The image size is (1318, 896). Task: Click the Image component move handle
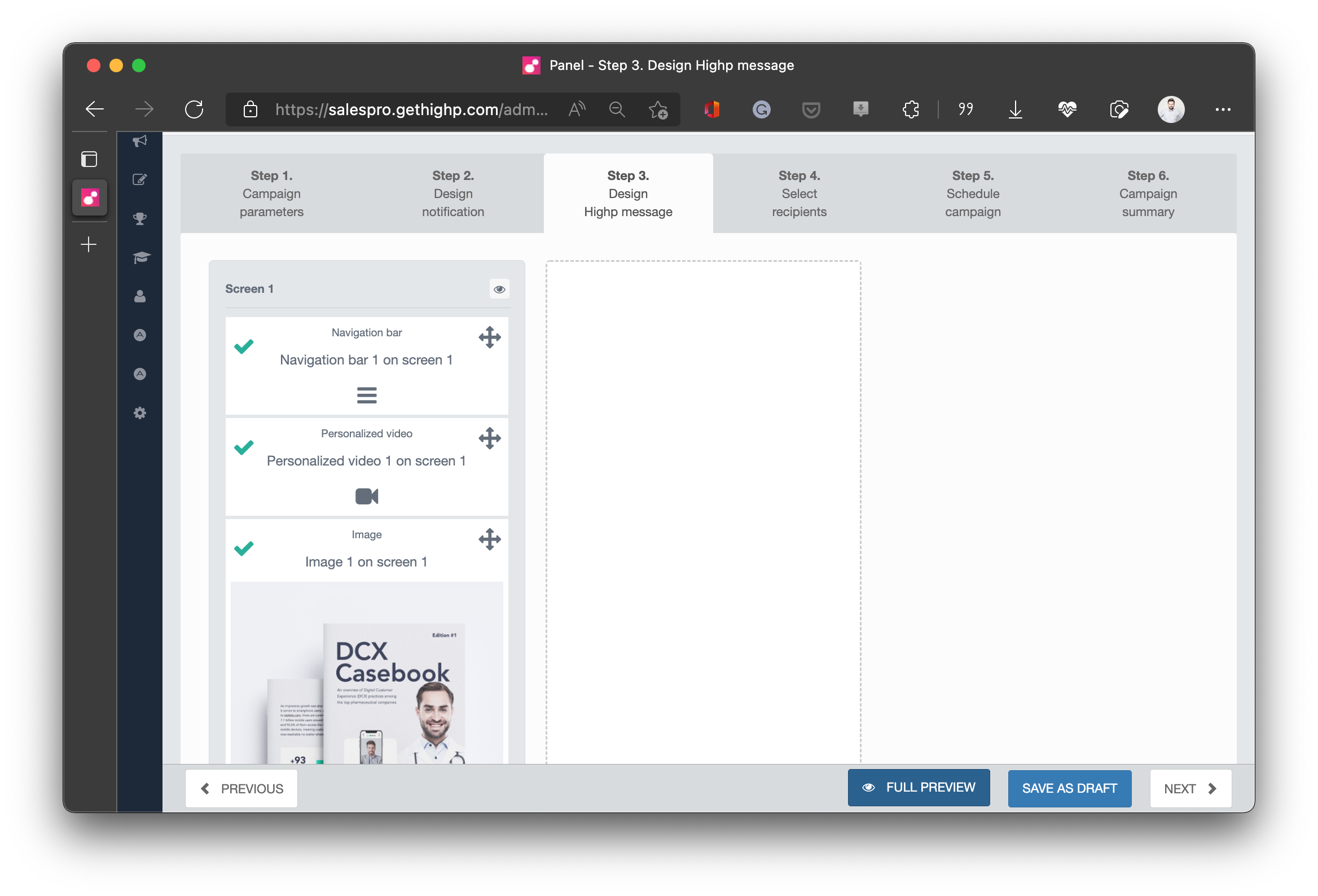coord(489,539)
